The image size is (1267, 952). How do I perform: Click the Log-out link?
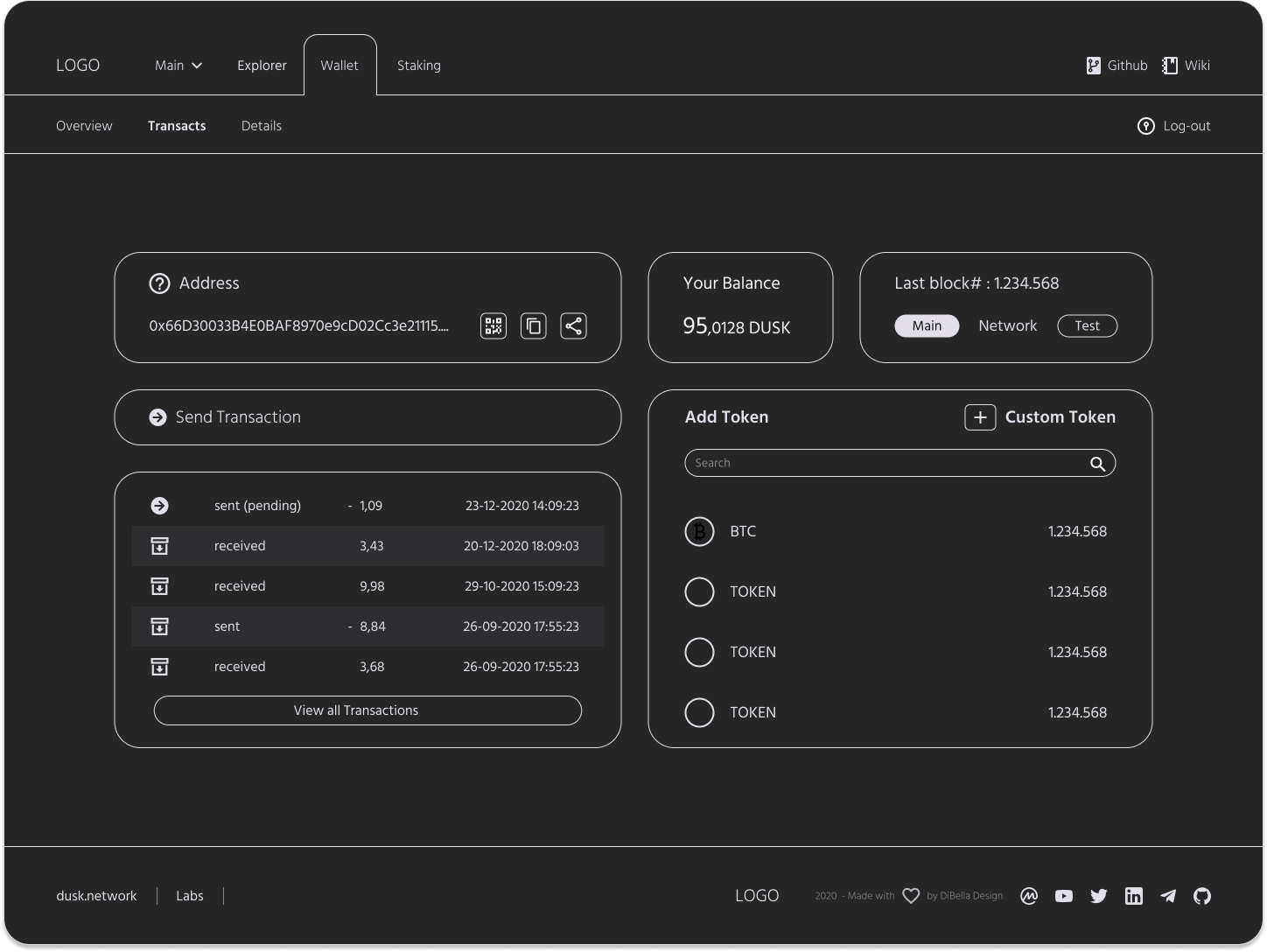pos(1186,126)
